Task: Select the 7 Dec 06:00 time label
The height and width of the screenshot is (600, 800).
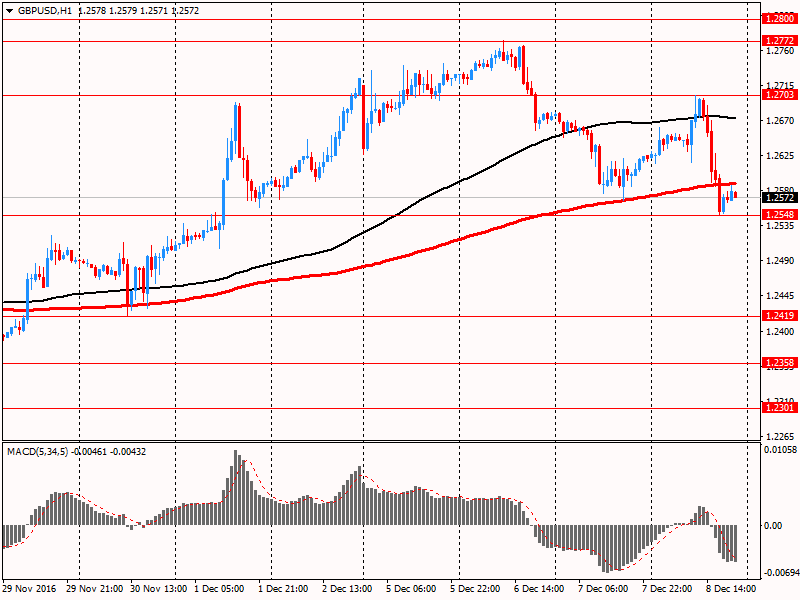Action: [603, 589]
